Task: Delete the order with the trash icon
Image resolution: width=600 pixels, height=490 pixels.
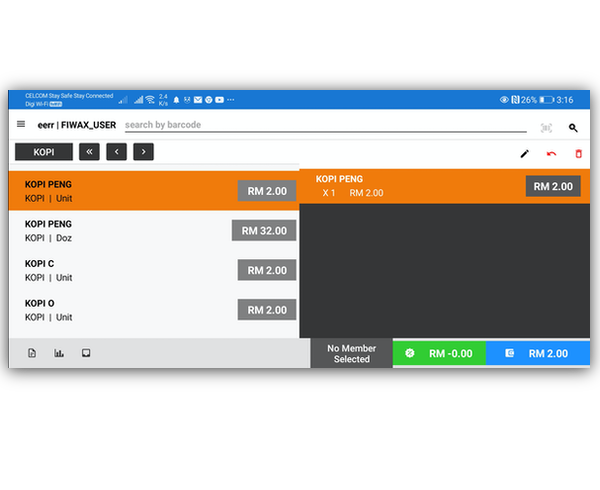Action: (x=578, y=153)
